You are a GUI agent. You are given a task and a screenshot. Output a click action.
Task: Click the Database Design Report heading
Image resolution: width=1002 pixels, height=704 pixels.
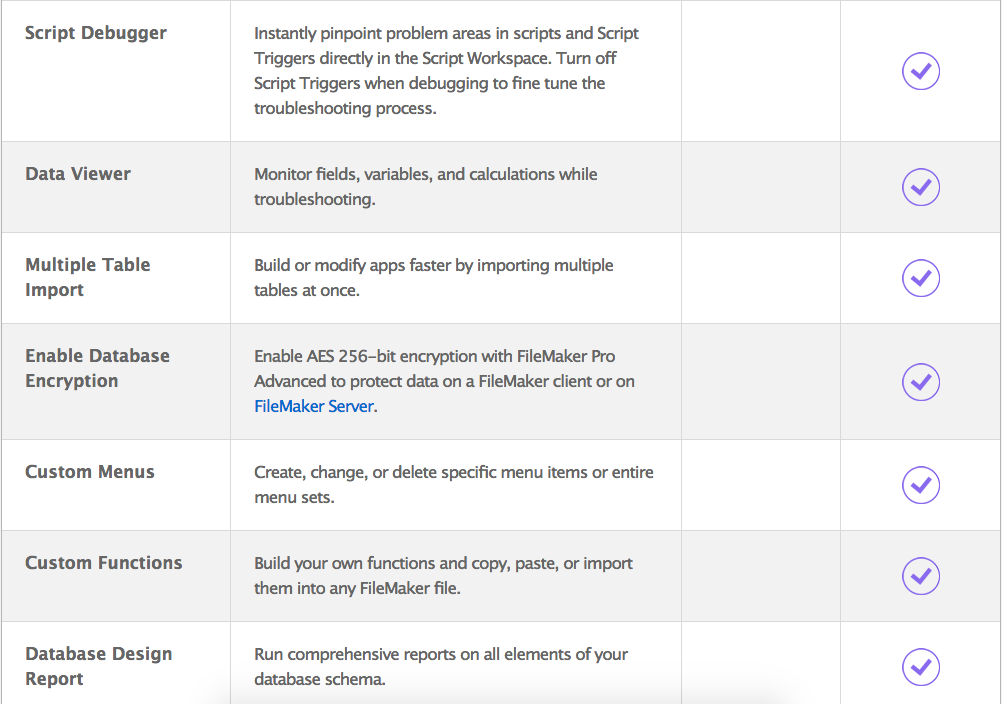(98, 666)
